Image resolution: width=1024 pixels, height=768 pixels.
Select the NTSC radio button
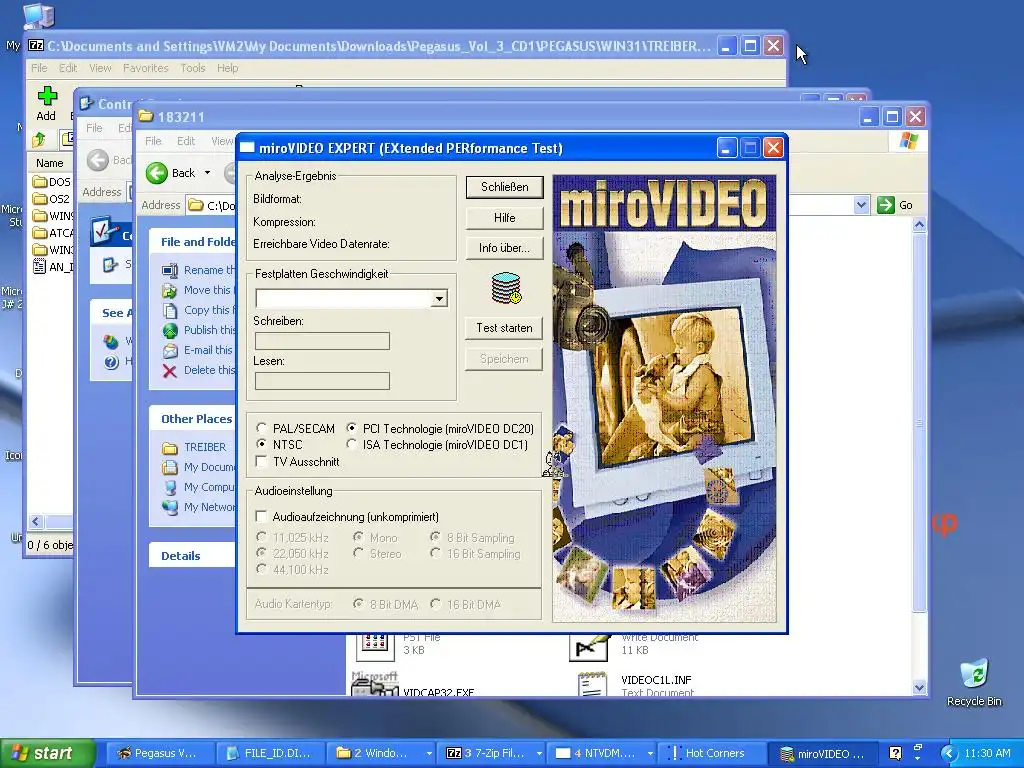[x=261, y=445]
